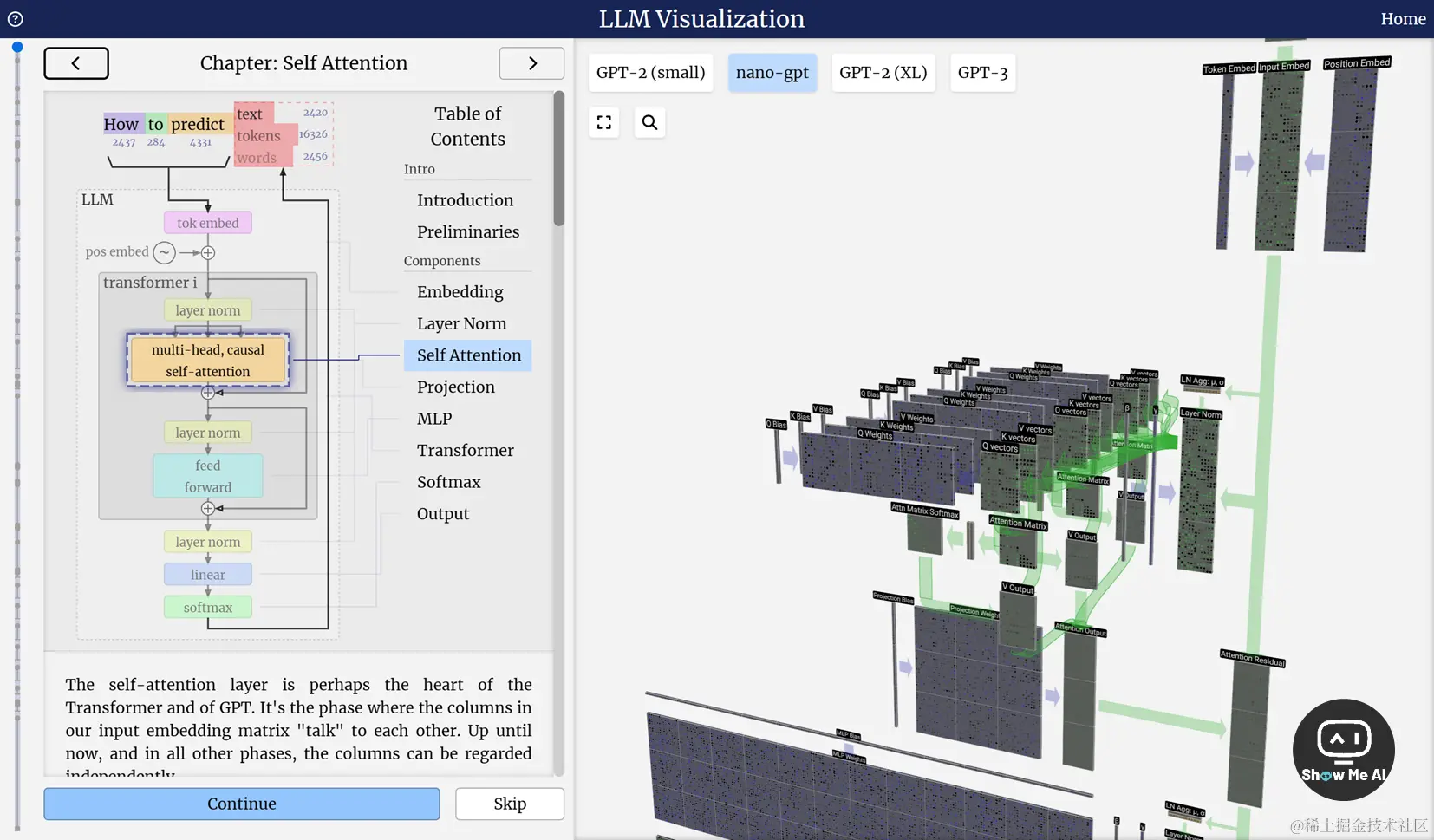1434x840 pixels.
Task: Click the Position Embed label in 3D view
Action: [1357, 63]
